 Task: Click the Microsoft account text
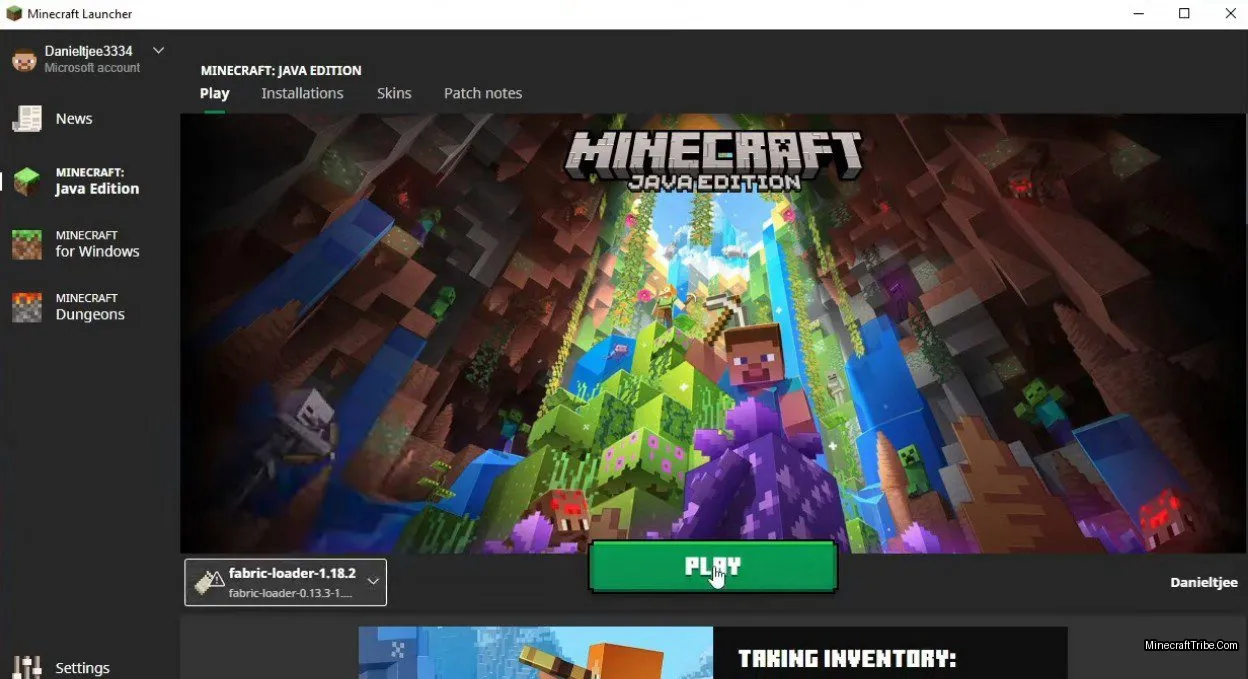click(x=92, y=68)
